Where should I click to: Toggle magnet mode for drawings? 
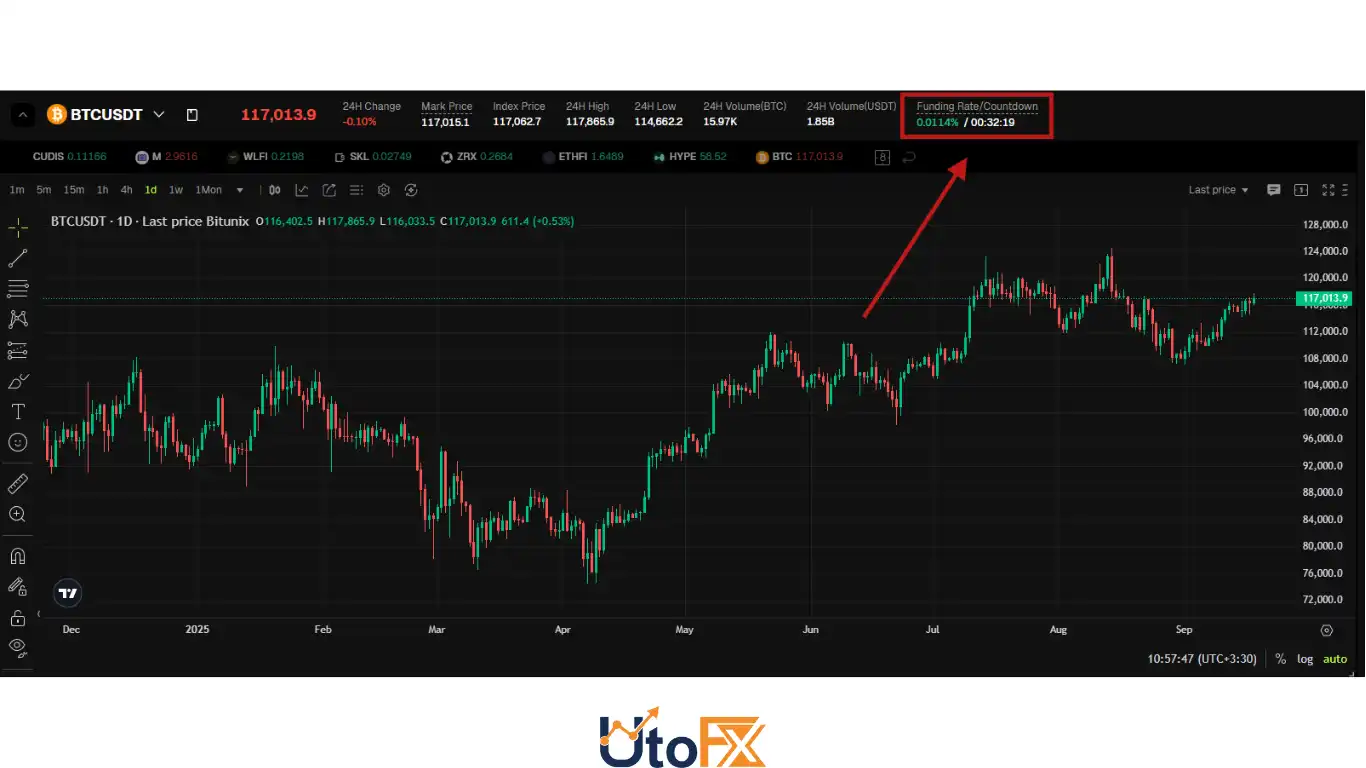tap(18, 556)
